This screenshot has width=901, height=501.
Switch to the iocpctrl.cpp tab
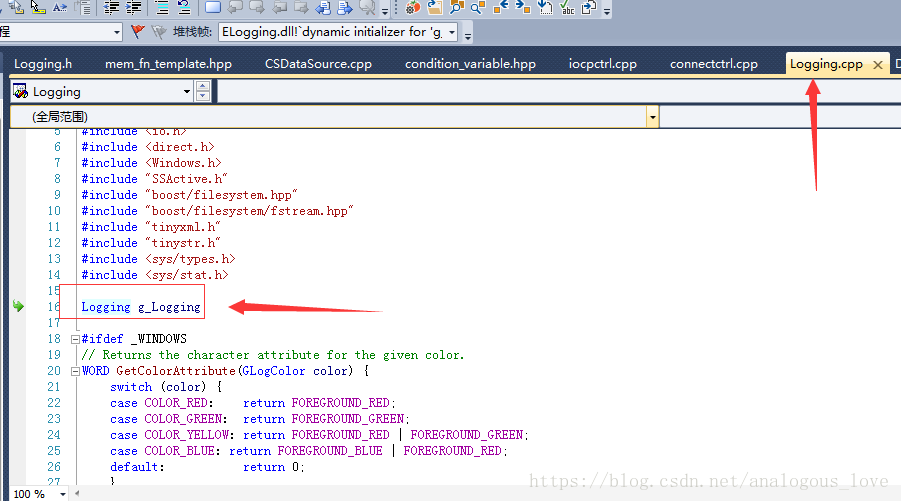[603, 64]
